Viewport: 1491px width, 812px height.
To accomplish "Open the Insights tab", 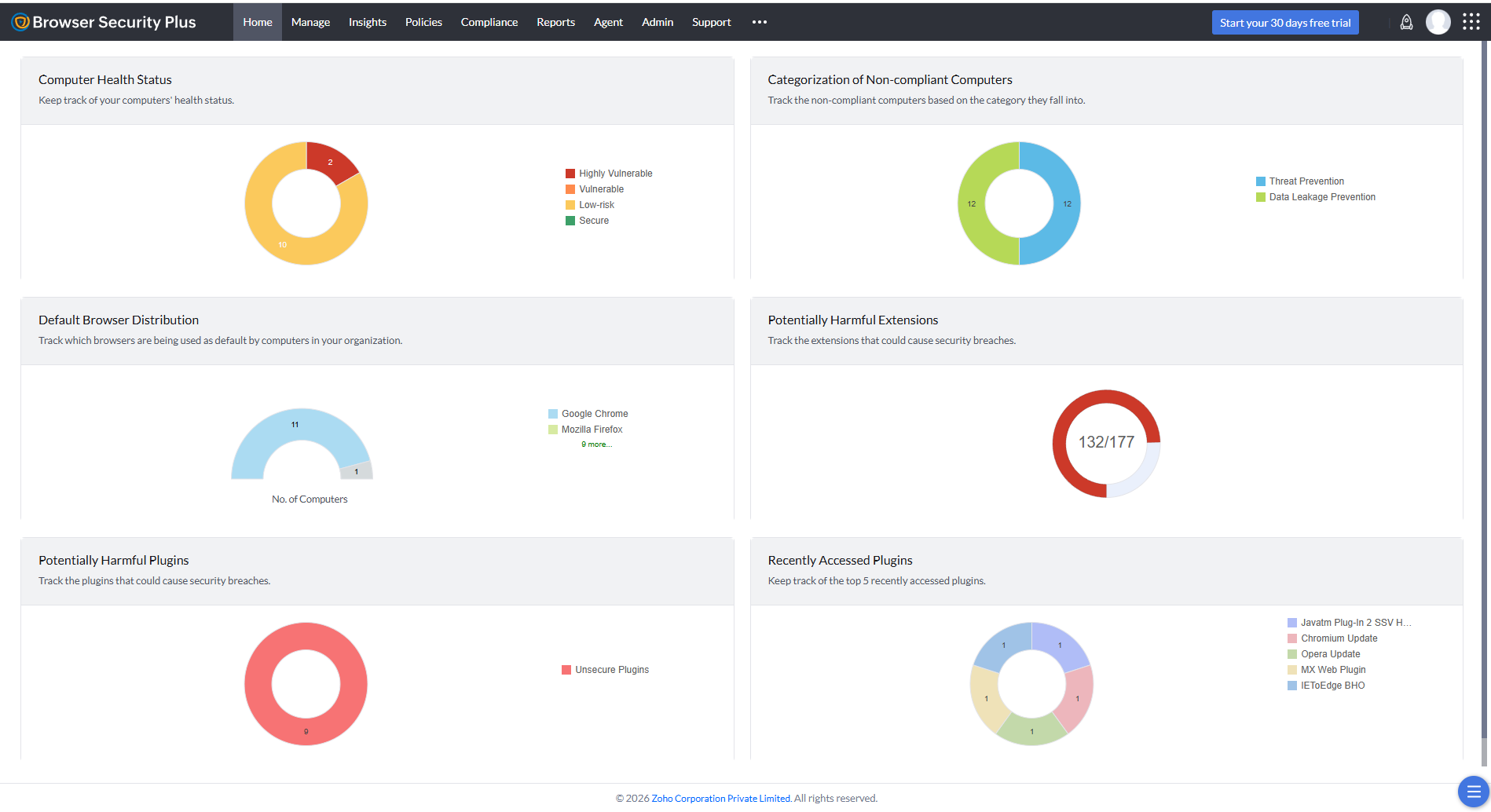I will coord(368,22).
